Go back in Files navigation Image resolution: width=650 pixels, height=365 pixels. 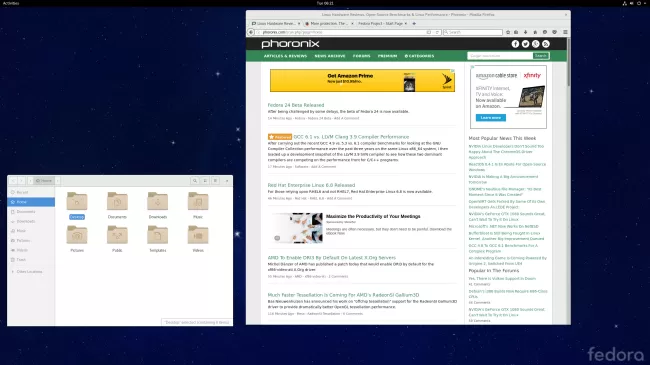pyautogui.click(x=13, y=181)
